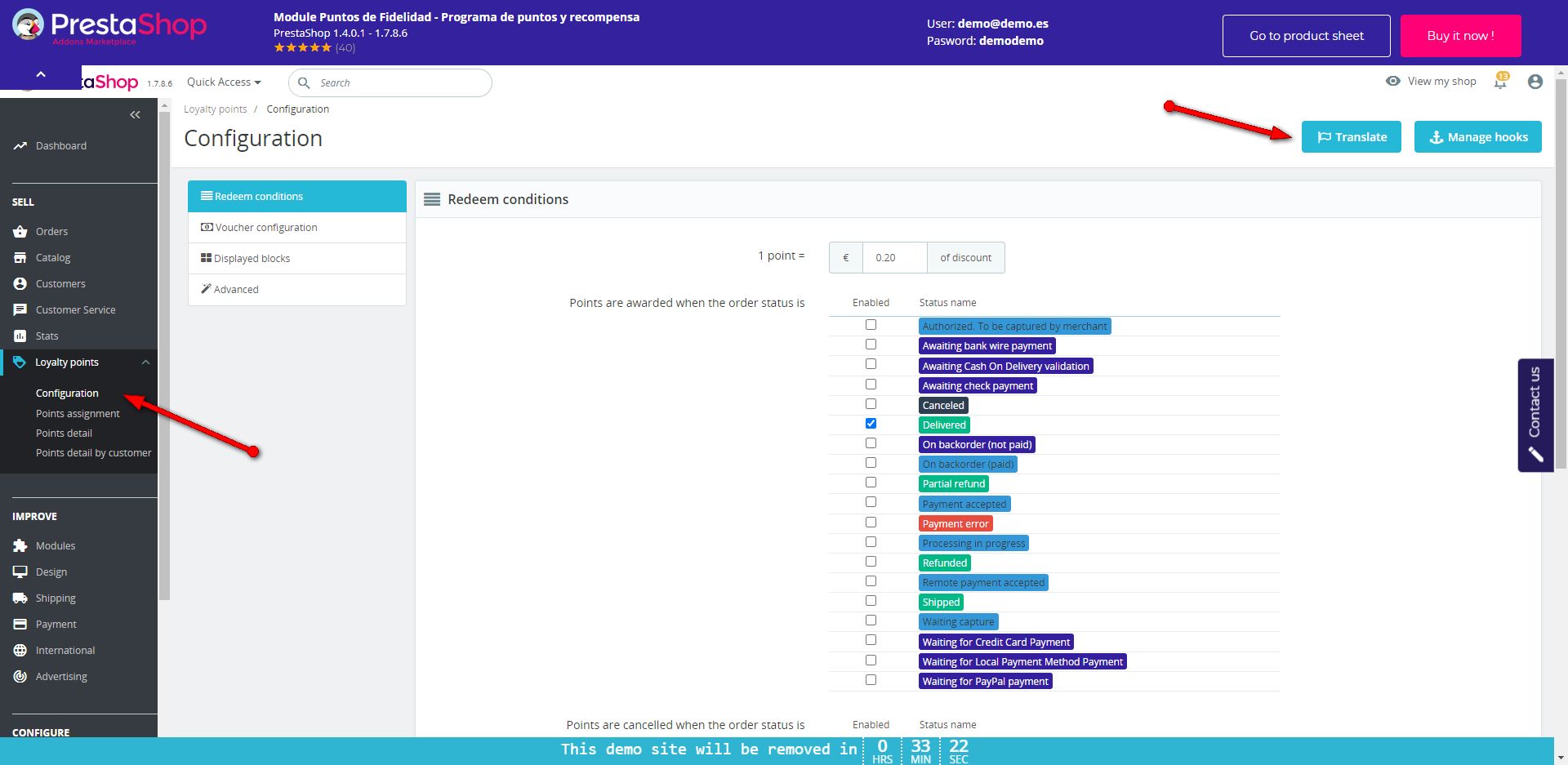Collapse the Loyalty points sidebar menu
This screenshot has height=765, width=1568.
(145, 362)
